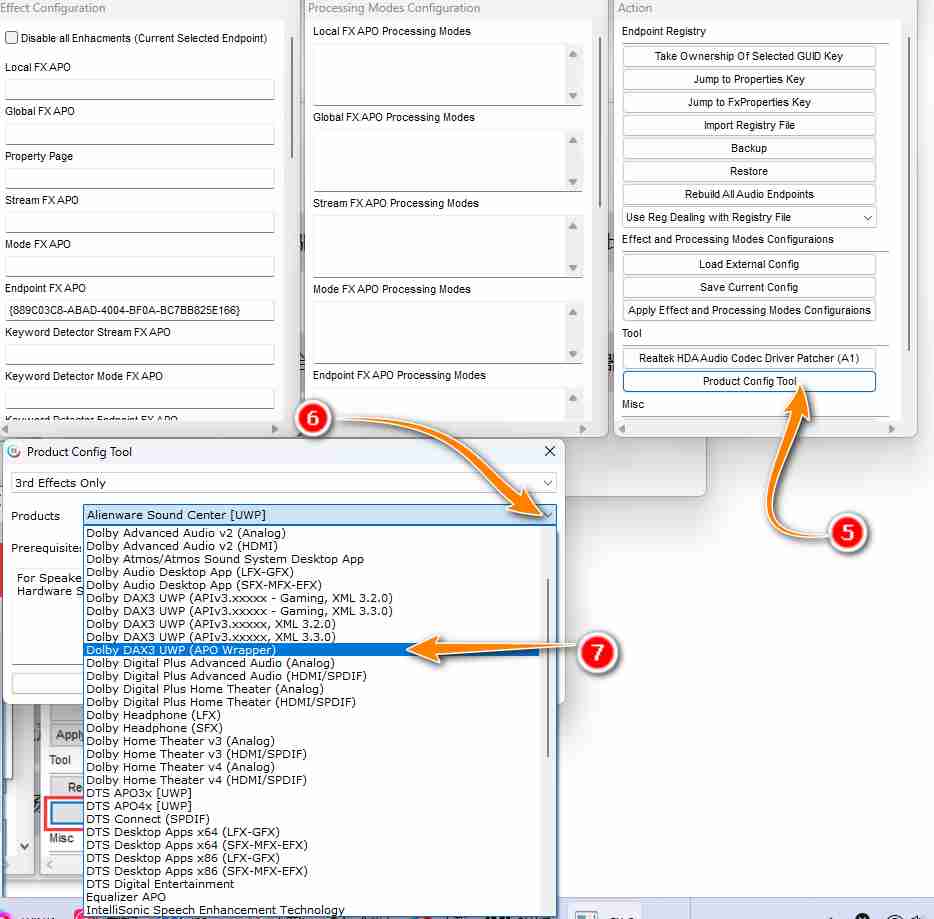Click the Local FX APO input field
The width and height of the screenshot is (934, 919).
coord(139,90)
